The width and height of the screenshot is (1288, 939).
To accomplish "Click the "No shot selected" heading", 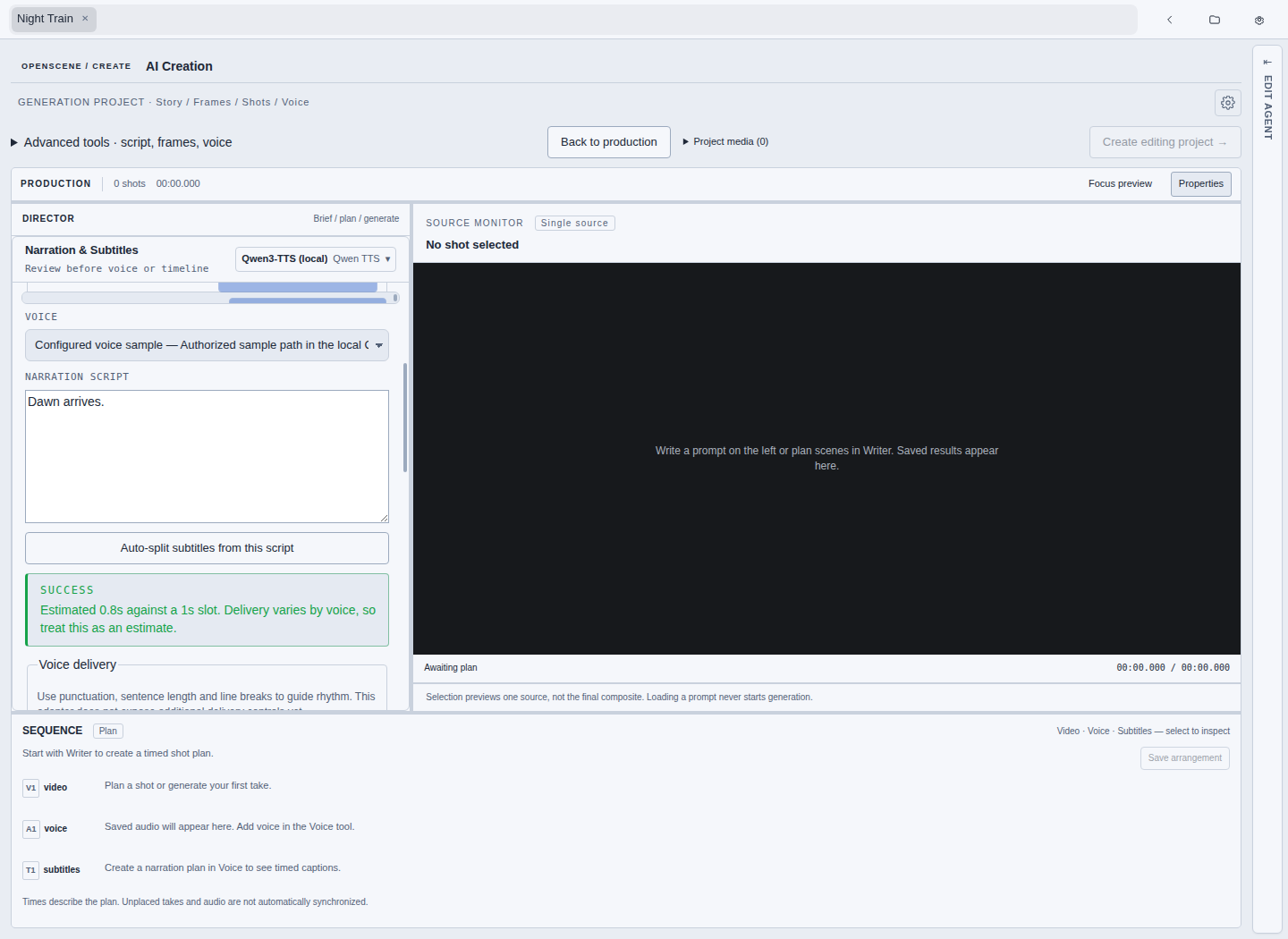I will click(472, 245).
